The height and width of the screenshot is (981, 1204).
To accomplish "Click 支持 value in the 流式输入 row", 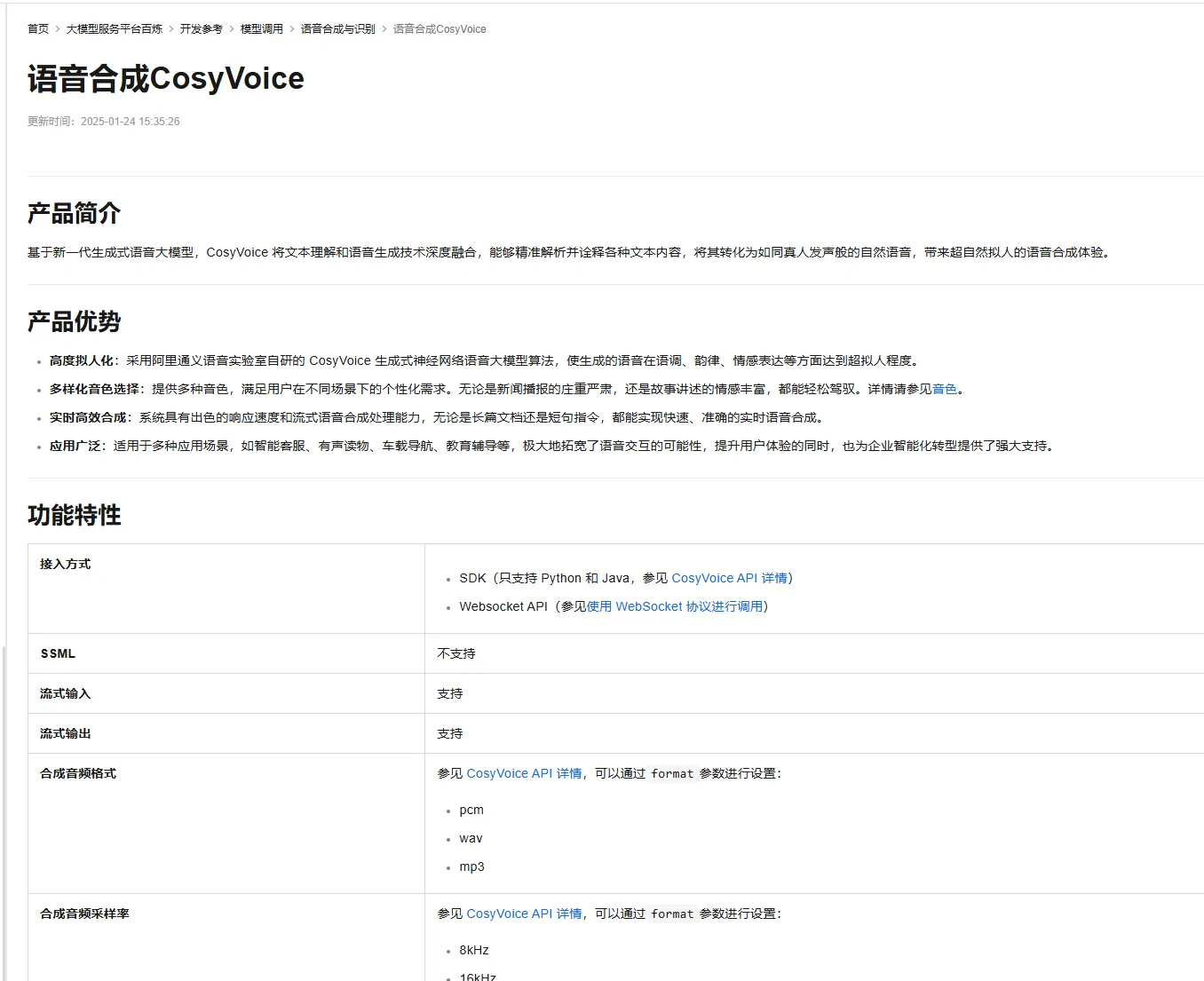I will [450, 693].
